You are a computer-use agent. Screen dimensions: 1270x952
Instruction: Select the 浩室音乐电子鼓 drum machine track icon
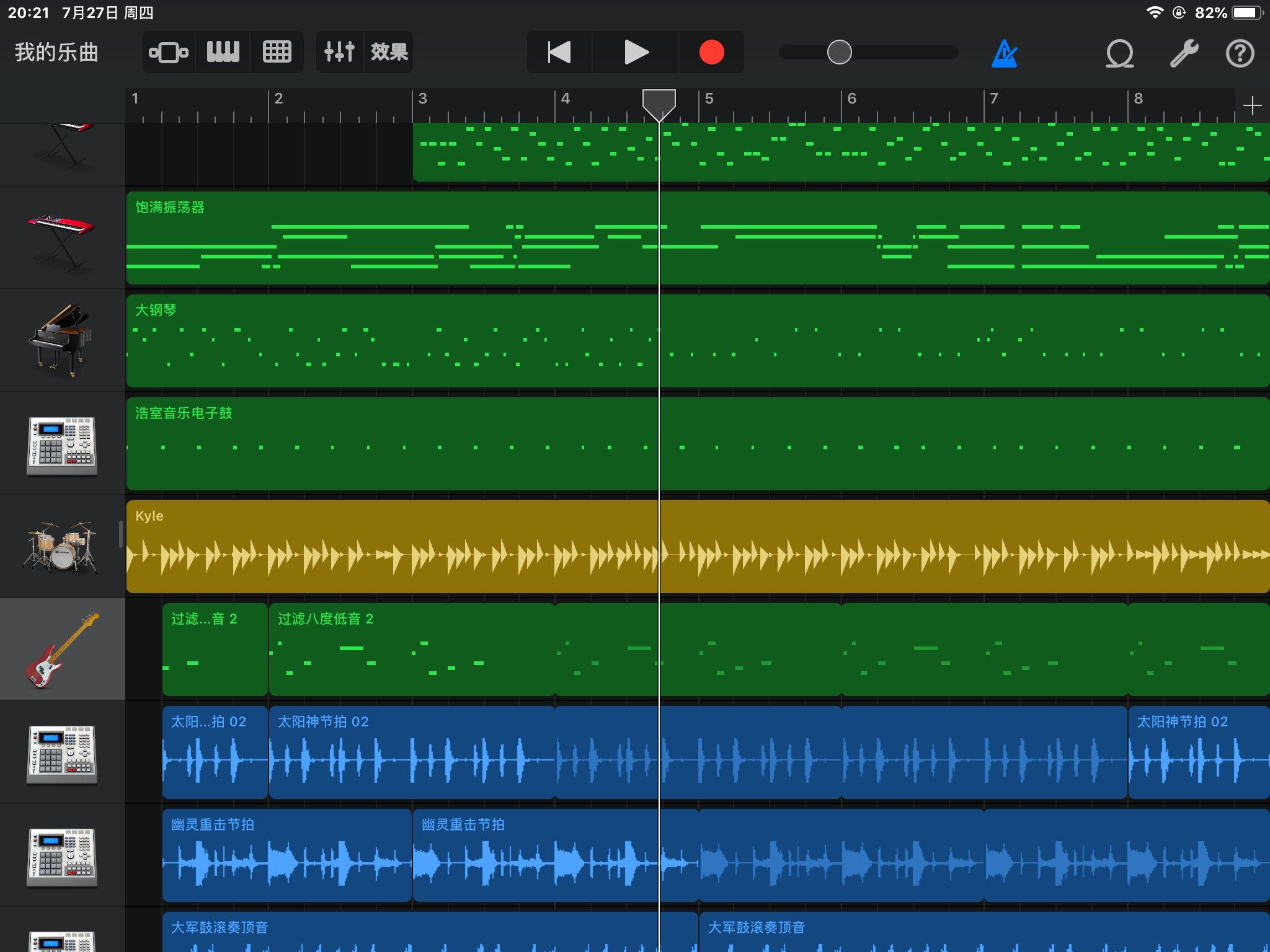coord(62,445)
